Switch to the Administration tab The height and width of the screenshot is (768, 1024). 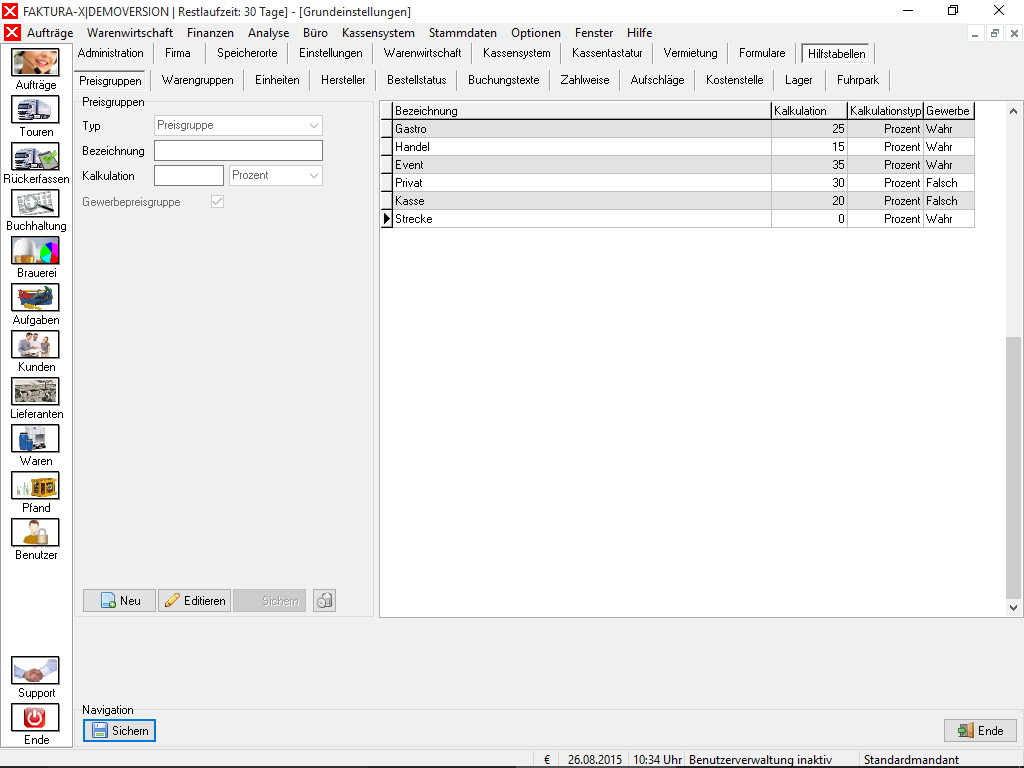pyautogui.click(x=110, y=53)
